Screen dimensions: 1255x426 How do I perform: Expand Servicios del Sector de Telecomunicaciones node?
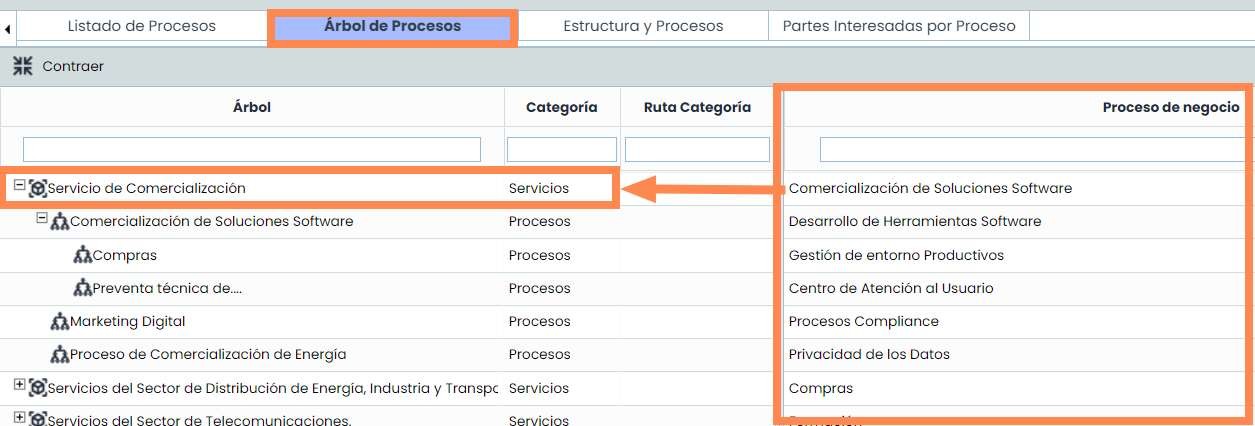[x=19, y=418]
